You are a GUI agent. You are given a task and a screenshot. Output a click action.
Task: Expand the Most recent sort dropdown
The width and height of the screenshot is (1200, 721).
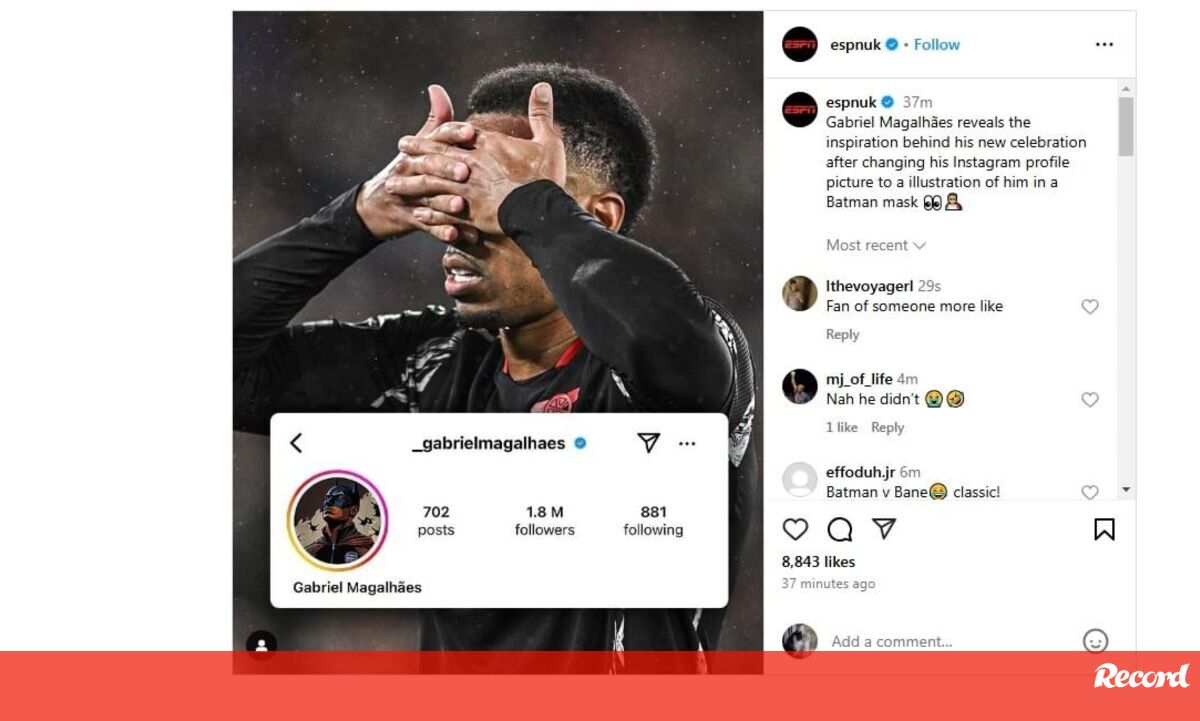click(876, 245)
